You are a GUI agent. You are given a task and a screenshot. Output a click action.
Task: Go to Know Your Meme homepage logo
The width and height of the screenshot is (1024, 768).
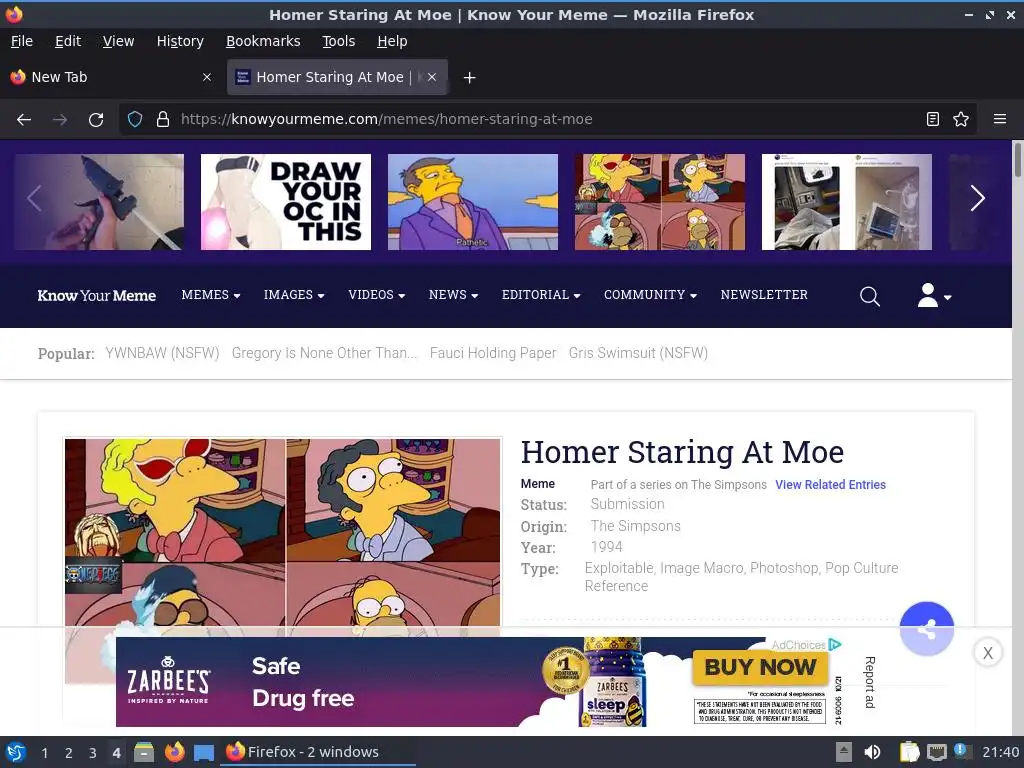(x=97, y=296)
